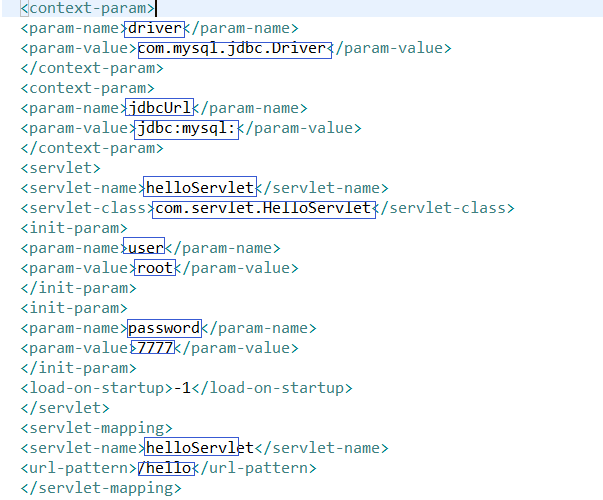Click the 'com.mysql.jdbc.Driver' param value
The image size is (603, 500).
[235, 50]
